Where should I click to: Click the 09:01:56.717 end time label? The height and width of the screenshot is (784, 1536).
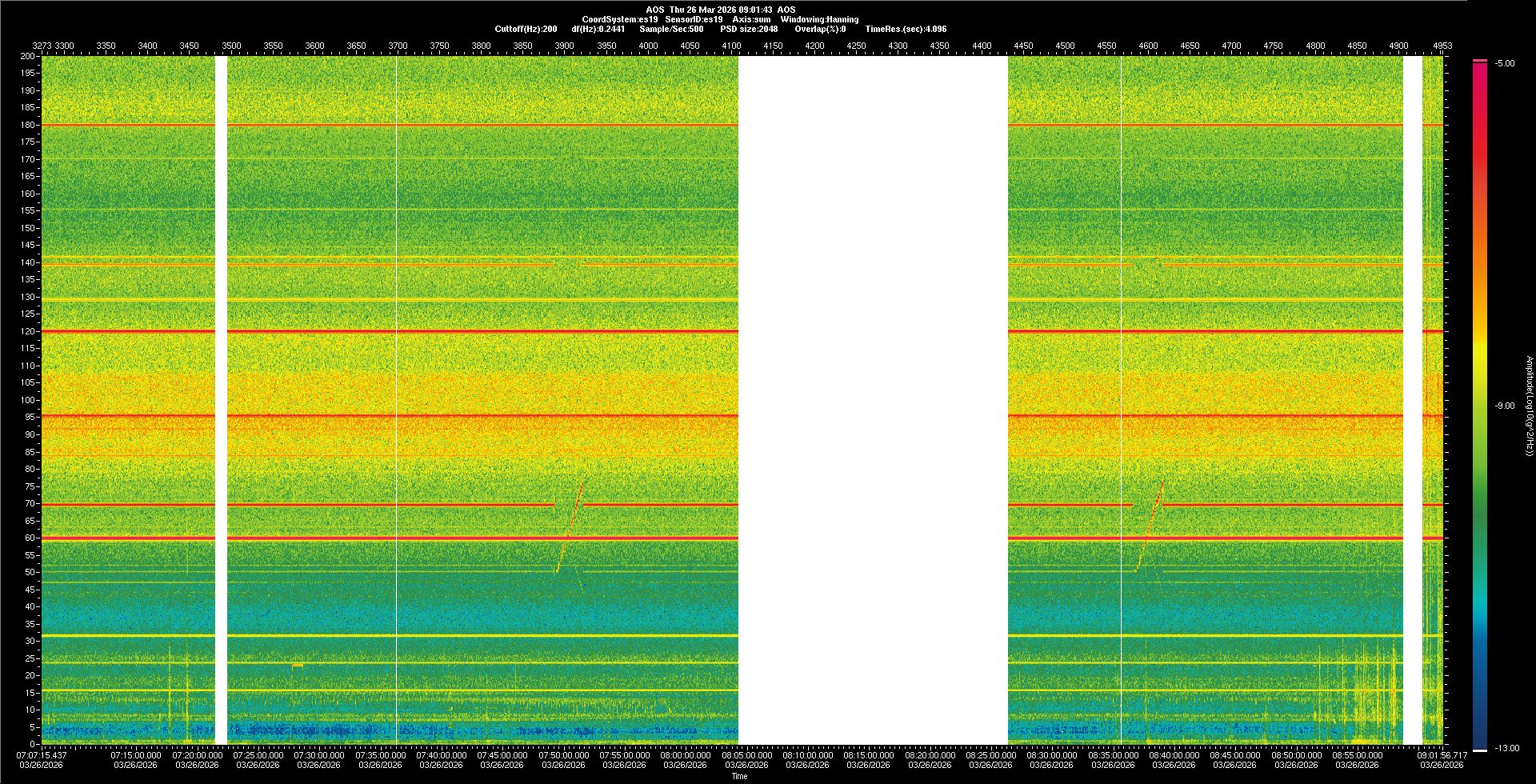pos(1442,754)
